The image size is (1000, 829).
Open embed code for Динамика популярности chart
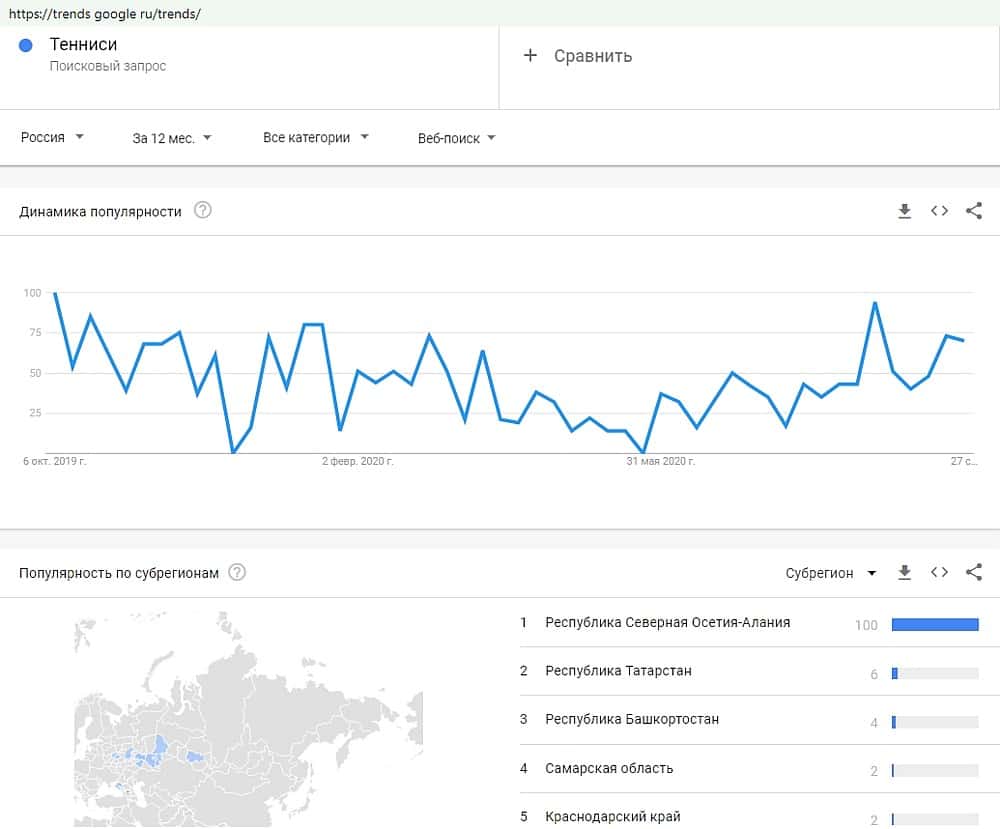[x=939, y=211]
